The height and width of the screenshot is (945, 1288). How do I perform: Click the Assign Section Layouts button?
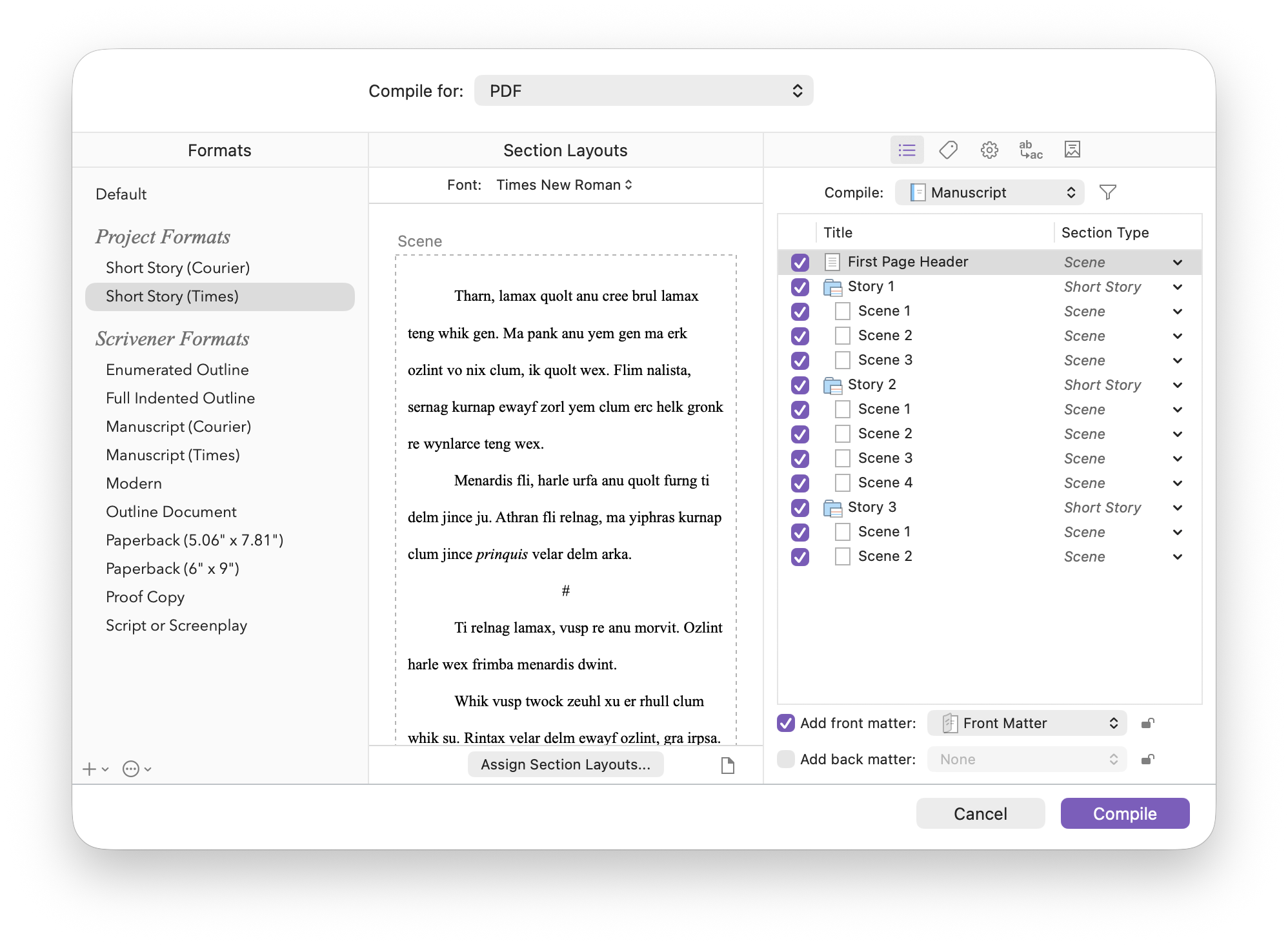(x=565, y=764)
